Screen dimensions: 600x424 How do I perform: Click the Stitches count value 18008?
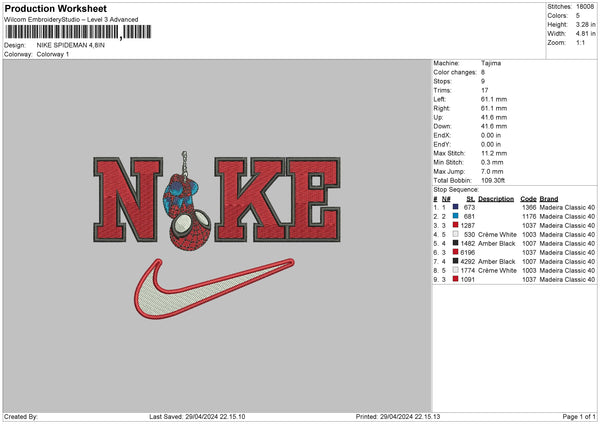click(x=584, y=5)
